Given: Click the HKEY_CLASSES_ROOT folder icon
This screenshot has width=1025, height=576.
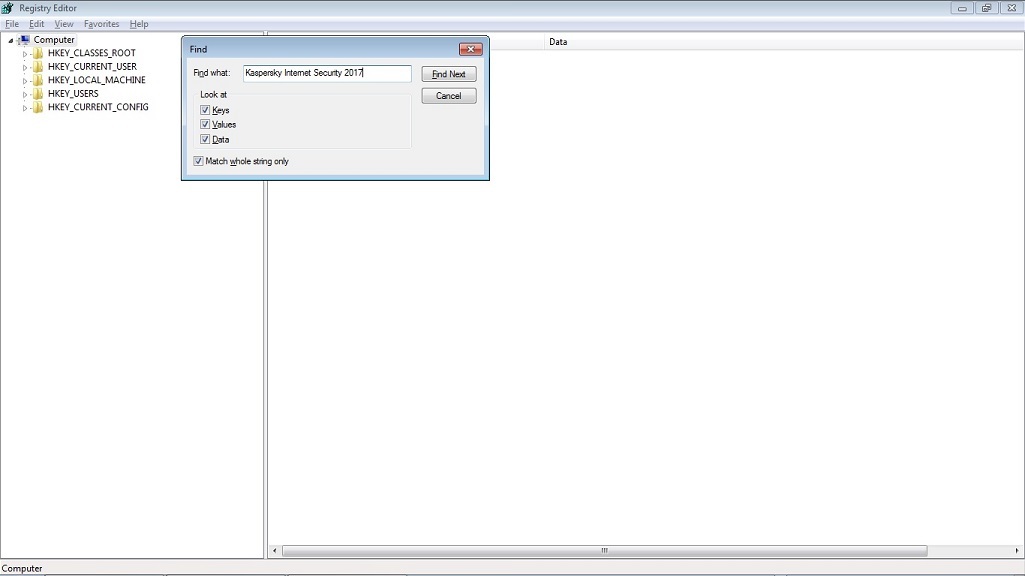Looking at the screenshot, I should 38,53.
